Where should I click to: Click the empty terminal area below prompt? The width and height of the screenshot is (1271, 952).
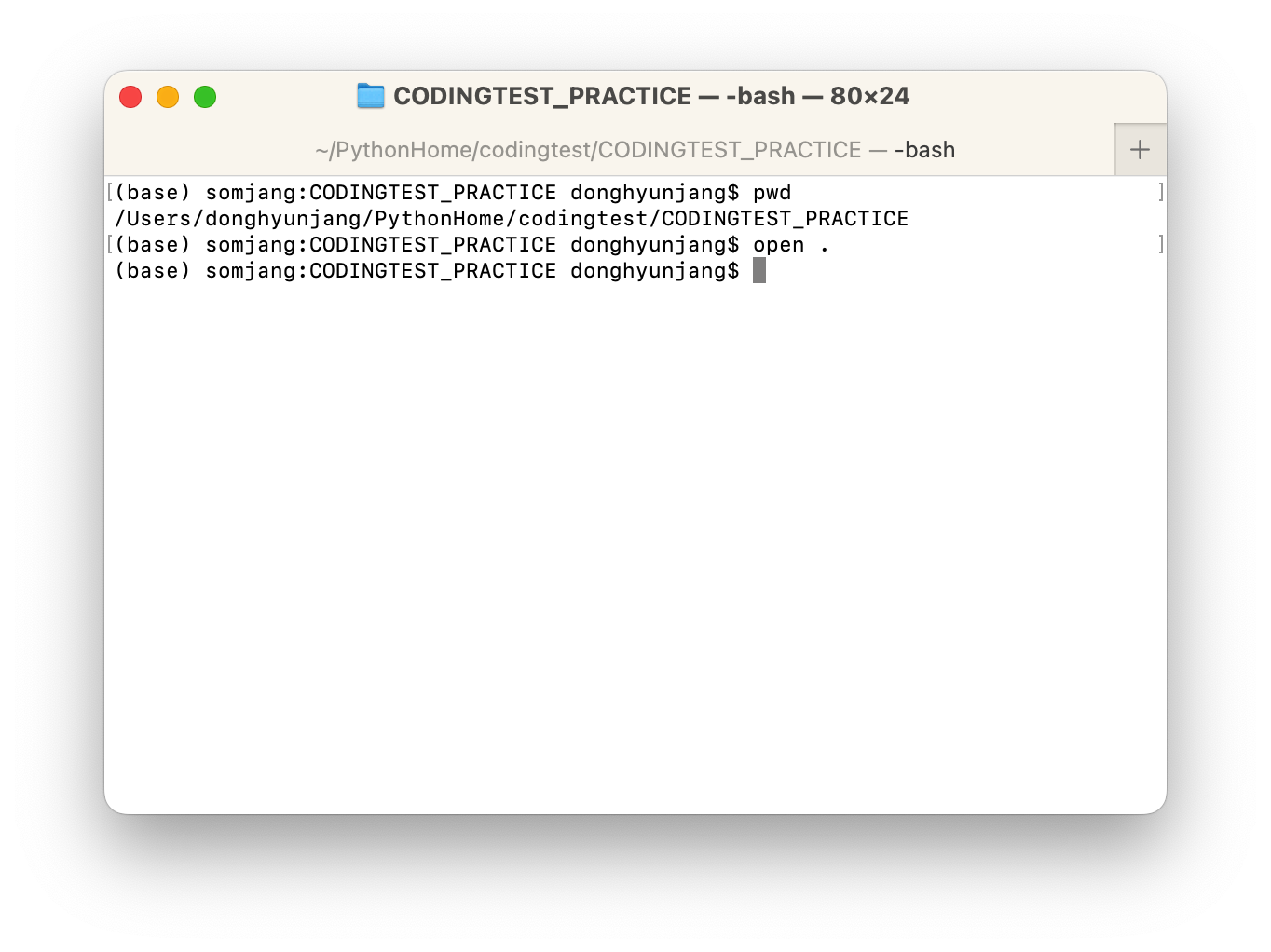pos(635,540)
